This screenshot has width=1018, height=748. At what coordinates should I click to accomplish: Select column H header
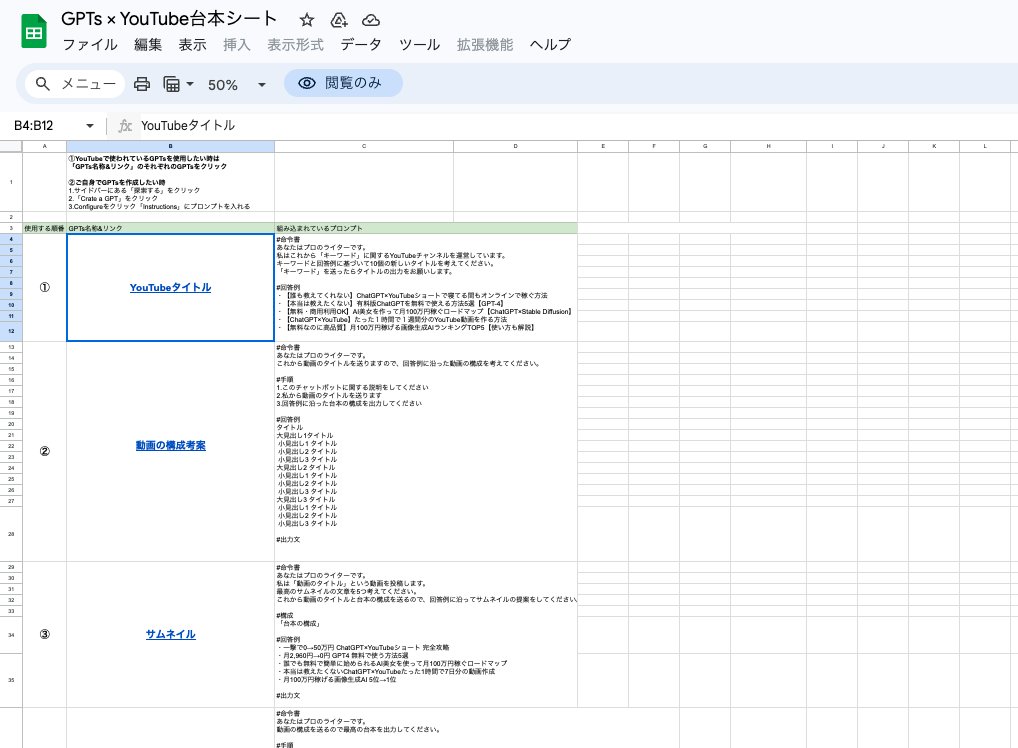pyautogui.click(x=769, y=146)
